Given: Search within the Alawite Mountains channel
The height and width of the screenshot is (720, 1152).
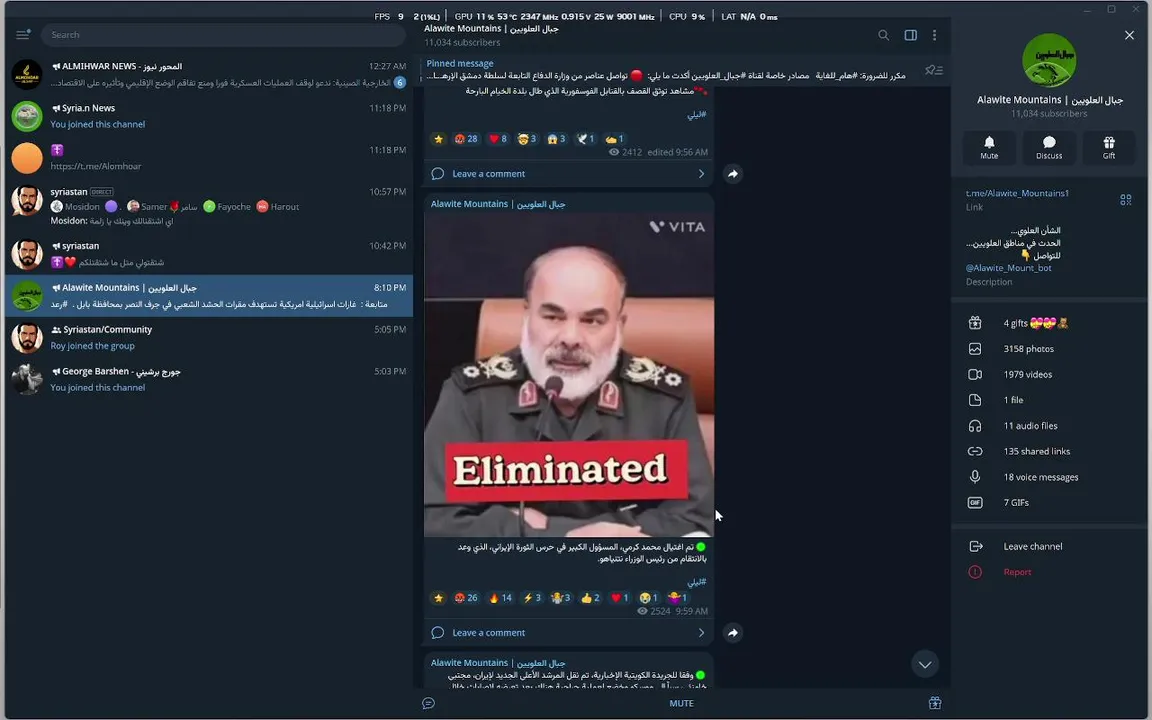Looking at the screenshot, I should click(x=883, y=35).
